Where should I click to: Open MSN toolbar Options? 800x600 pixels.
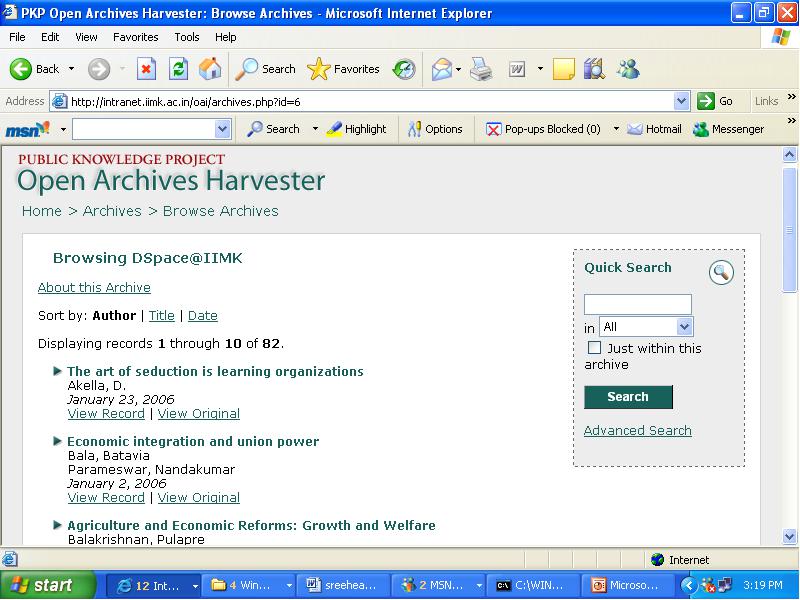(435, 129)
